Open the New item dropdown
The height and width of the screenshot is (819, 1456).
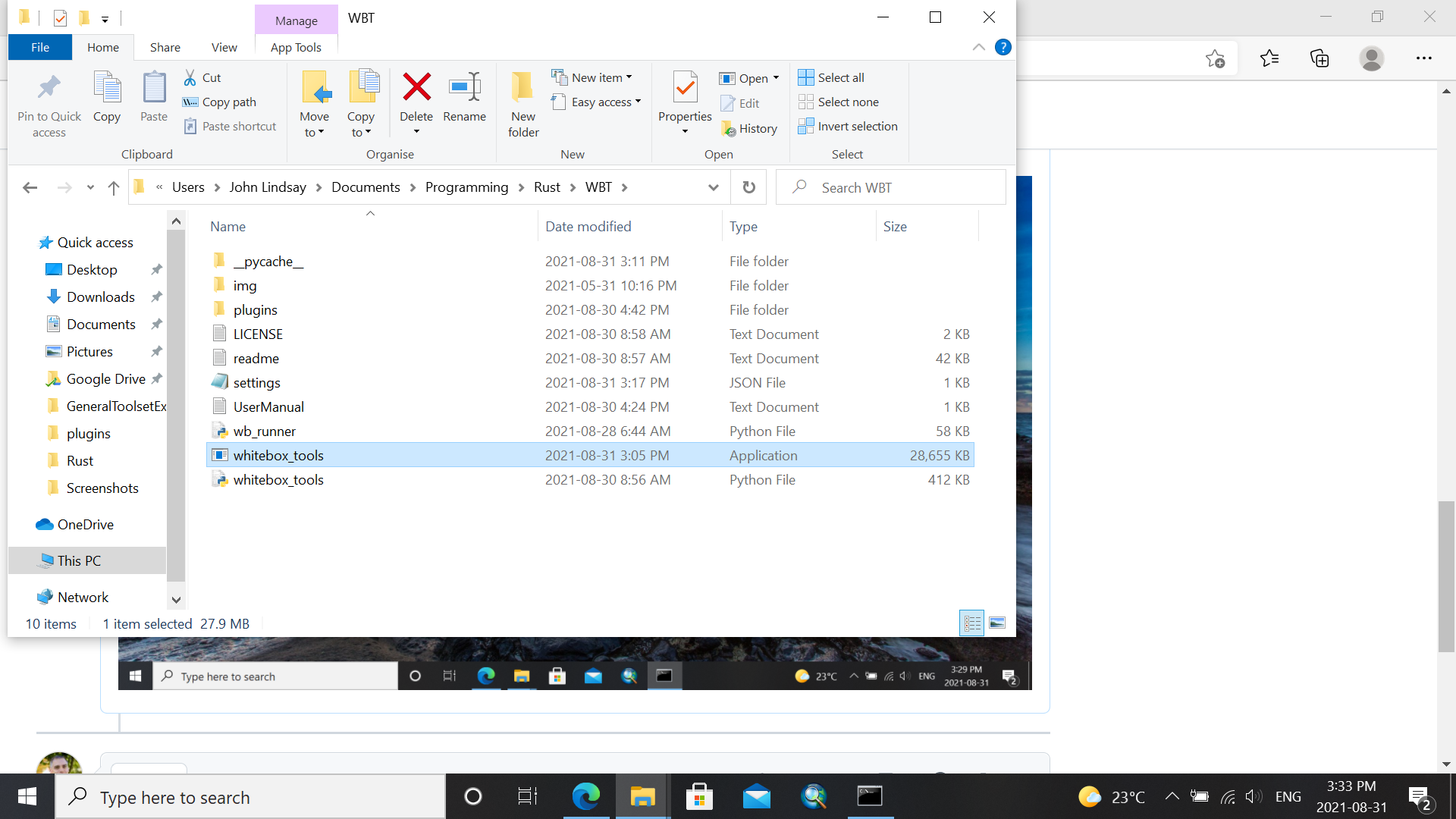click(x=593, y=77)
